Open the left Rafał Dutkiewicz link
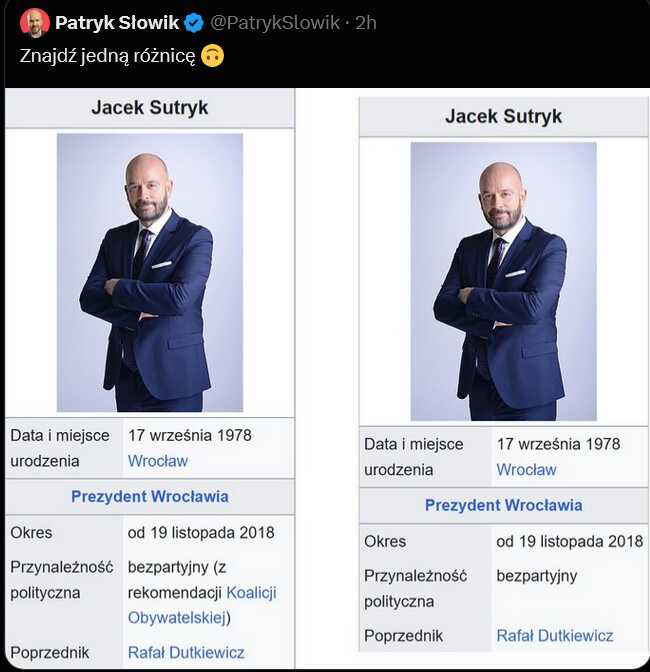 tap(186, 653)
